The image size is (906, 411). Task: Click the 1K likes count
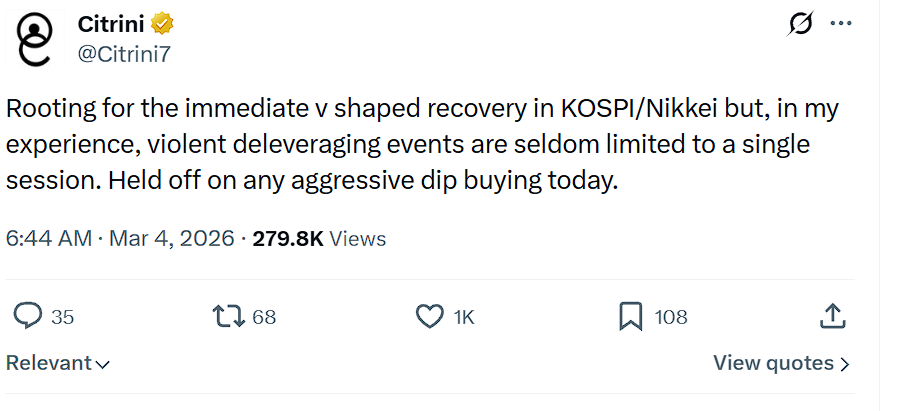[464, 317]
